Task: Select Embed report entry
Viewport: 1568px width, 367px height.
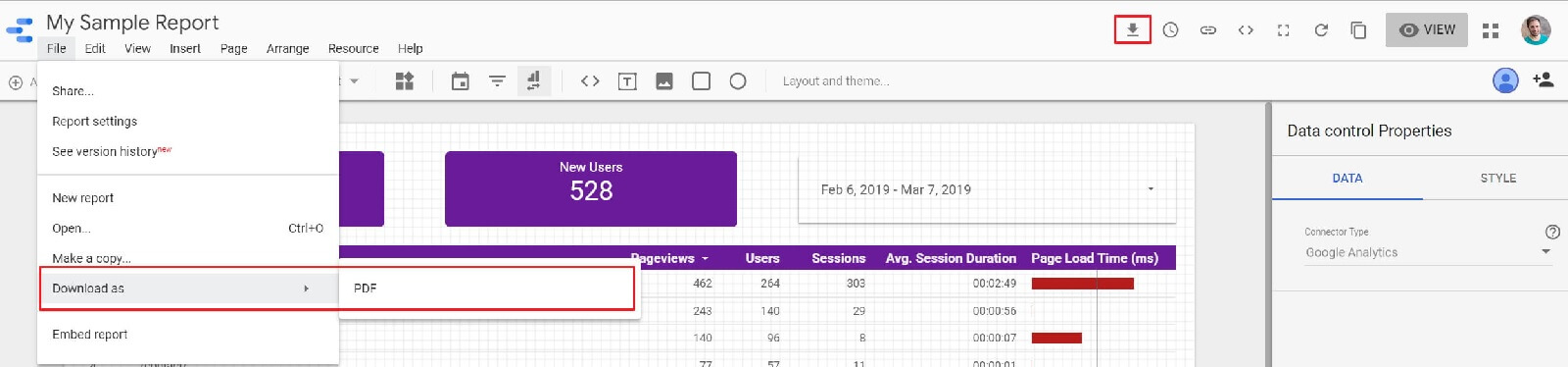Action: (x=188, y=335)
